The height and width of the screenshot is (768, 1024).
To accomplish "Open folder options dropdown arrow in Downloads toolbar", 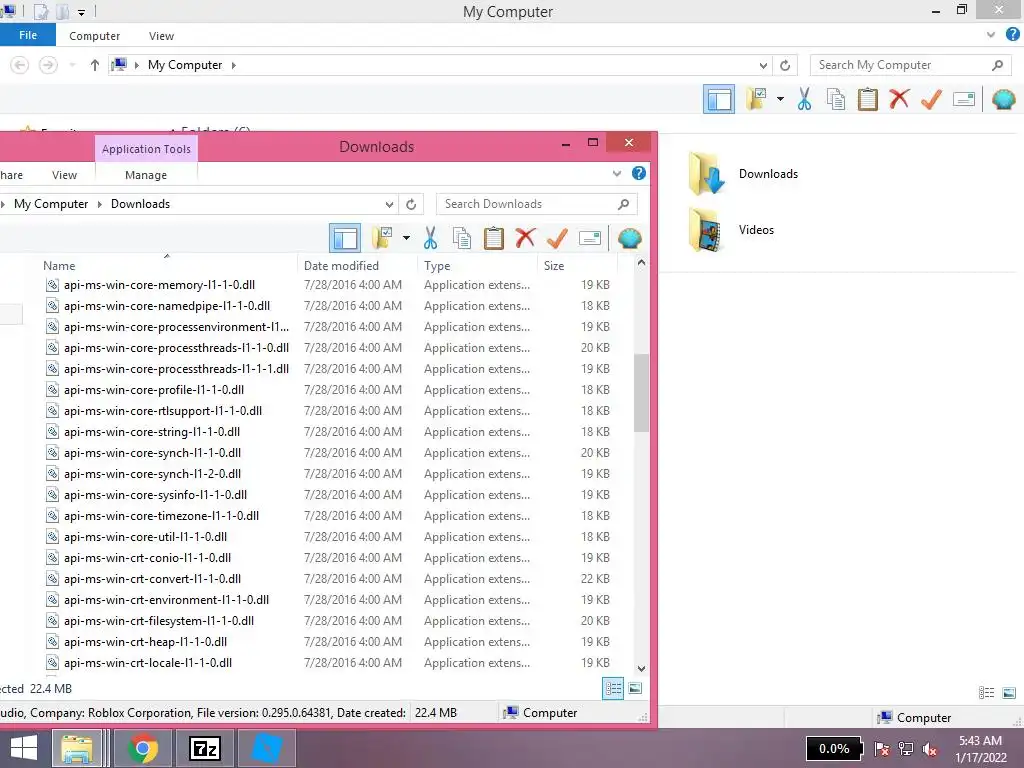I will click(406, 238).
